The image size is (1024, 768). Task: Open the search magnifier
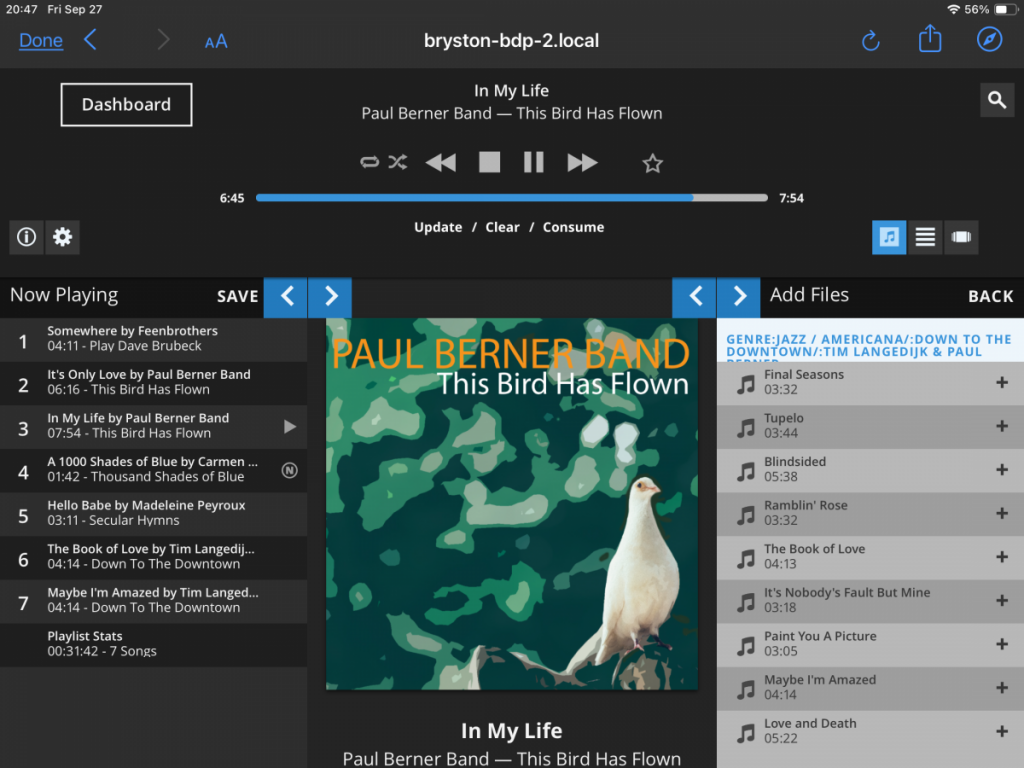997,100
